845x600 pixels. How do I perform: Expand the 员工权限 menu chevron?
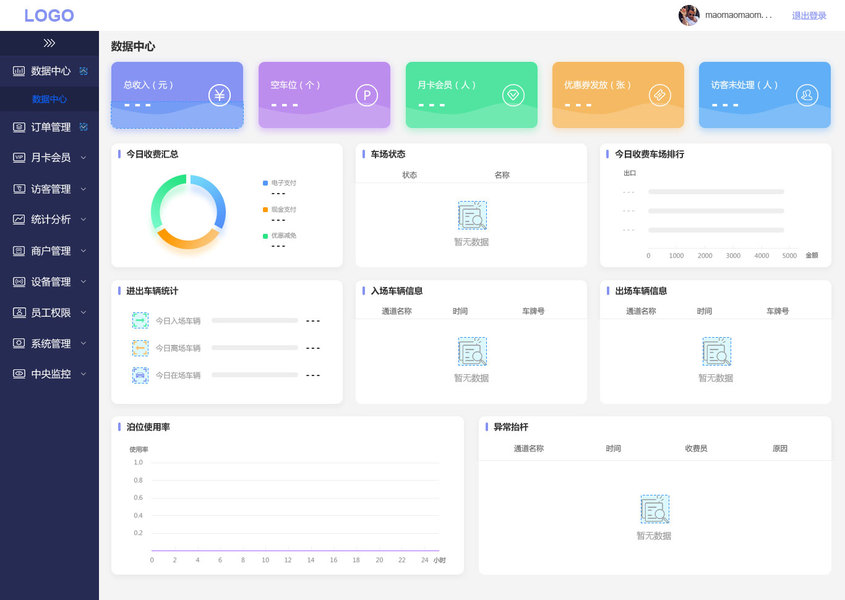coord(84,312)
